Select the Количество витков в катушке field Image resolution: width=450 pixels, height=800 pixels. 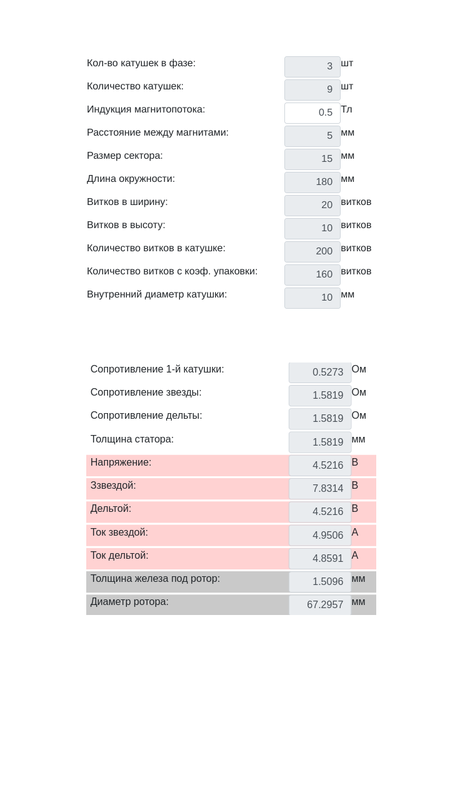[x=312, y=252]
